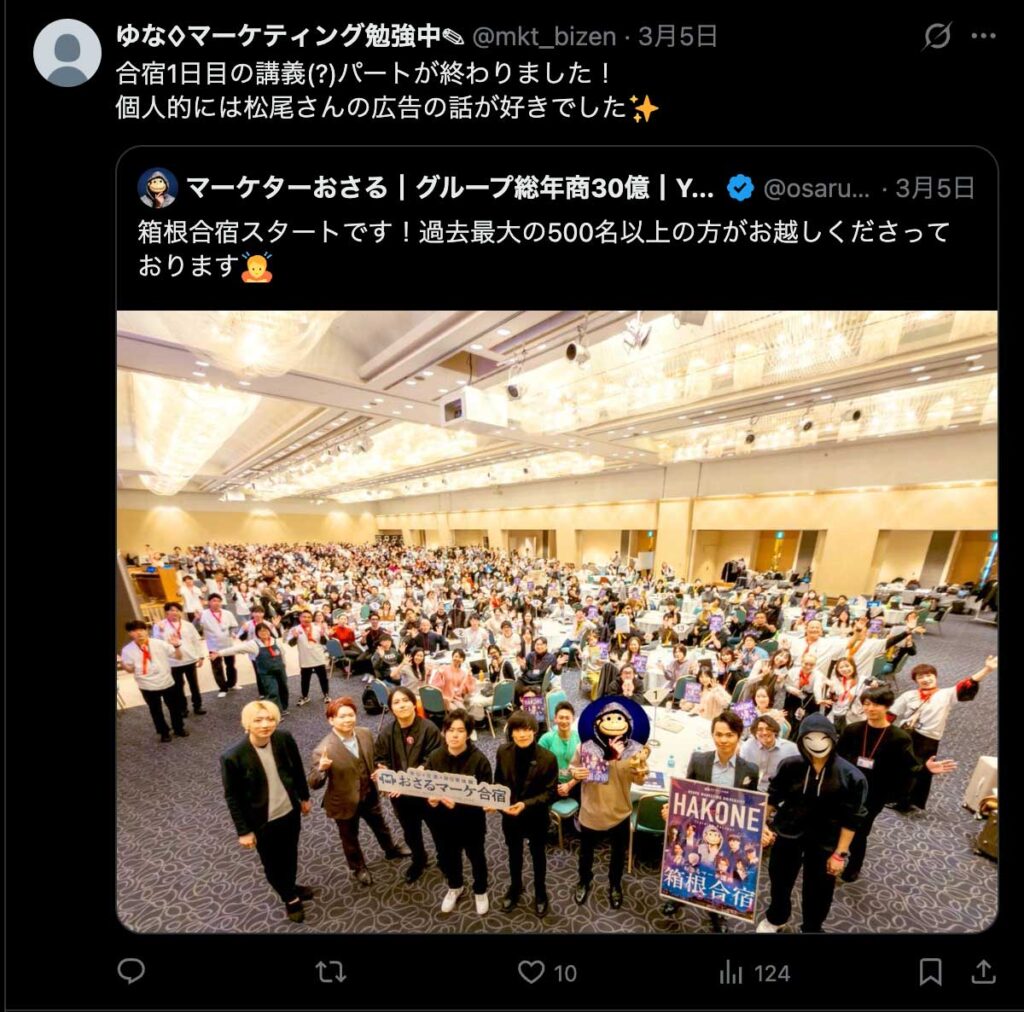
Task: Open the three-dot more options menu
Action: (x=983, y=36)
